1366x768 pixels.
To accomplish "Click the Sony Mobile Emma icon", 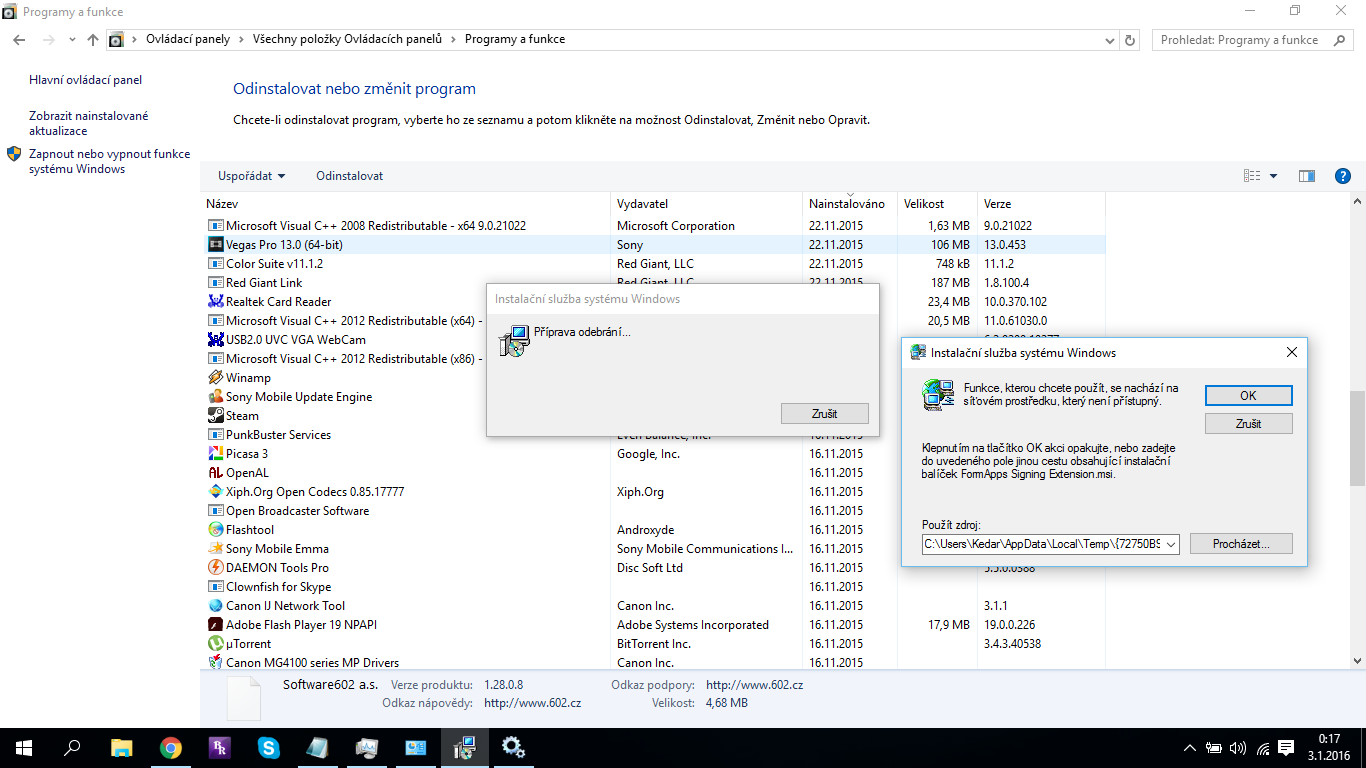I will point(215,549).
